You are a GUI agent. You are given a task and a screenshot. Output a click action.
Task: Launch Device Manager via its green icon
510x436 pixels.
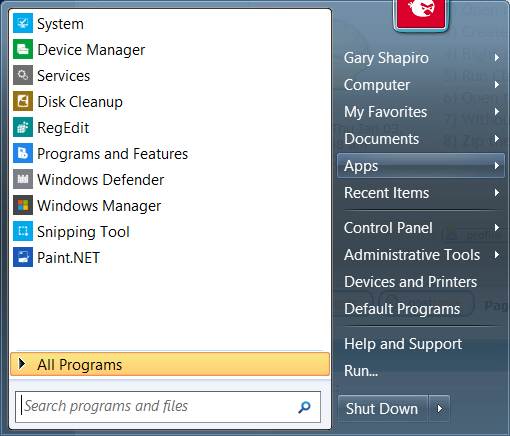pyautogui.click(x=23, y=49)
